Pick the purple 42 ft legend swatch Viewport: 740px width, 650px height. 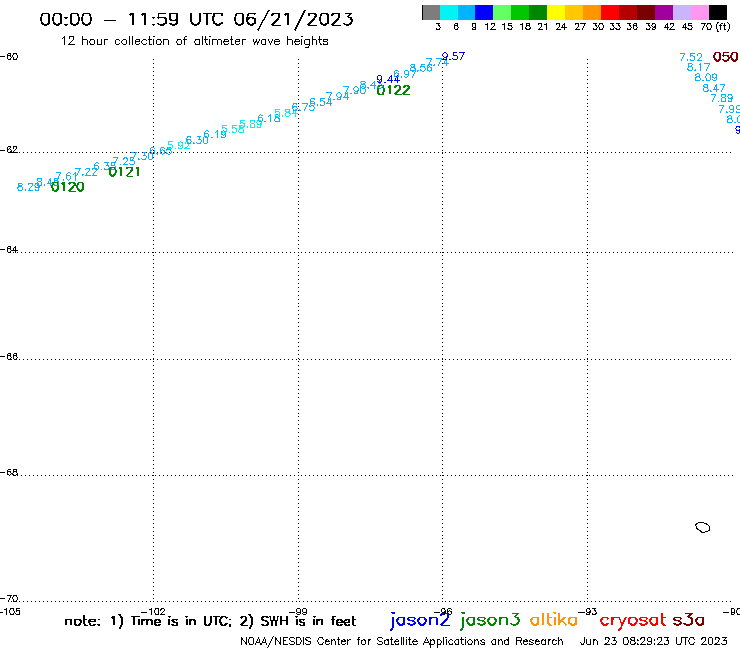click(664, 12)
